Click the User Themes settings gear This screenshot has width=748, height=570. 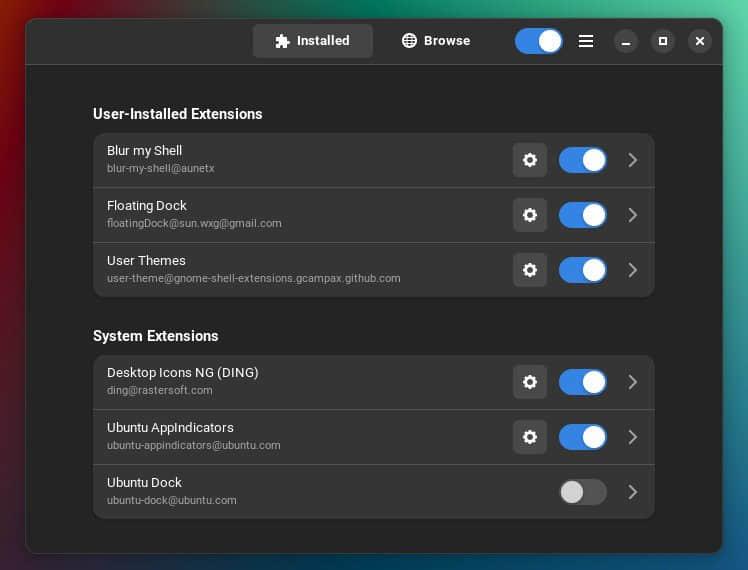pos(530,270)
